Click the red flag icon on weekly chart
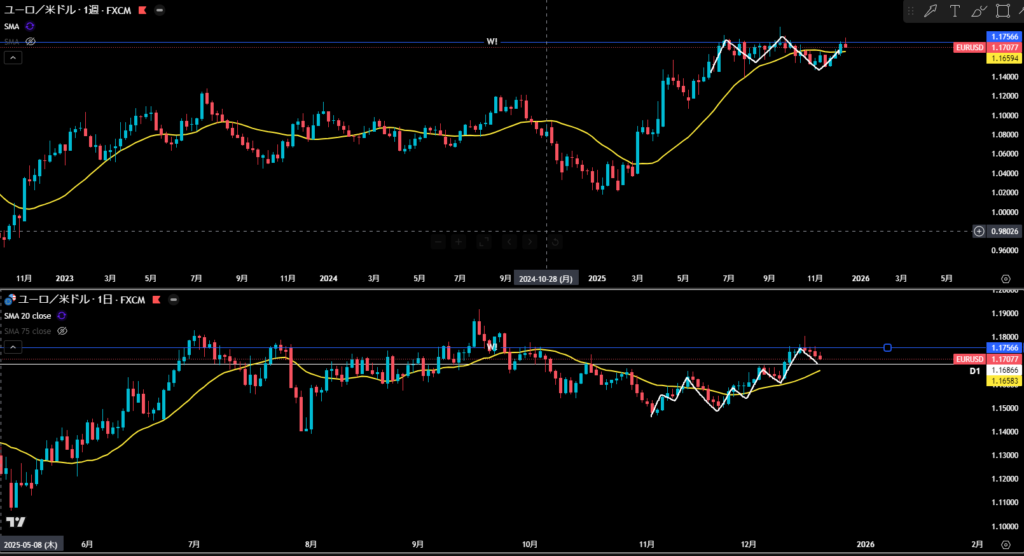Image resolution: width=1024 pixels, height=556 pixels. (x=142, y=10)
